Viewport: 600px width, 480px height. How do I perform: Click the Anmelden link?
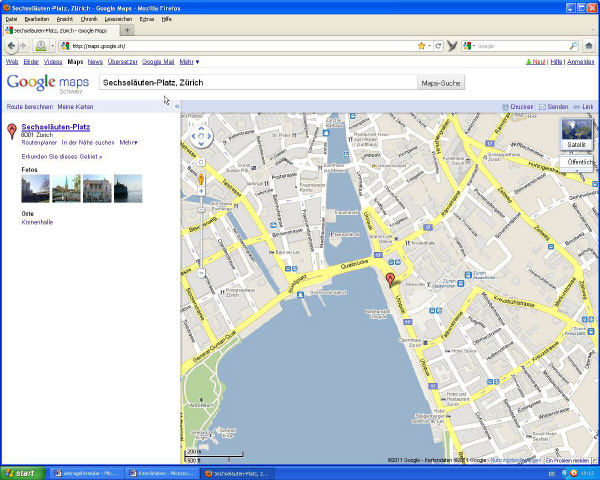580,62
